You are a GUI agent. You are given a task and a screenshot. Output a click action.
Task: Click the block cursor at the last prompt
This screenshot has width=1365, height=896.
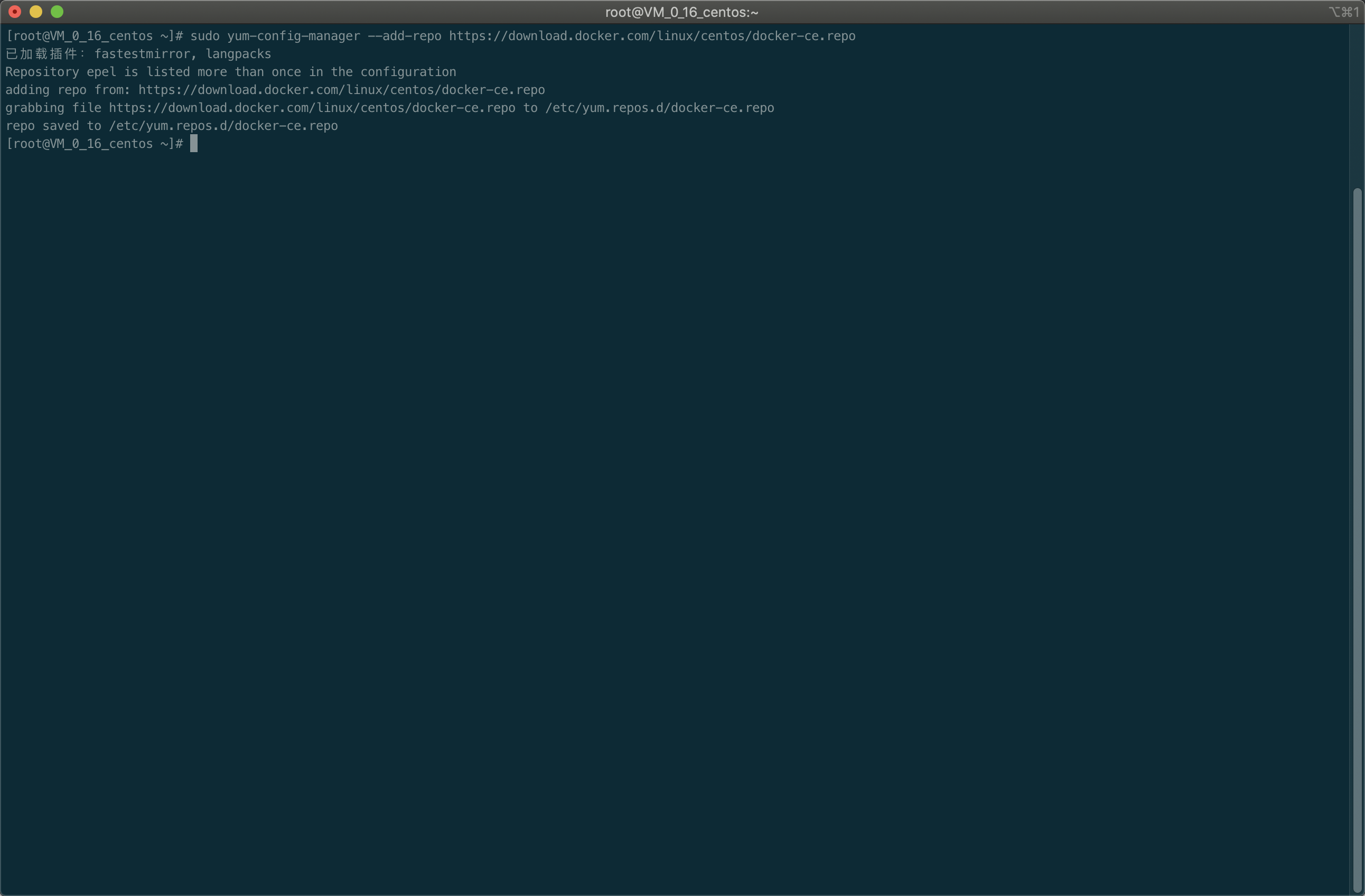[x=194, y=144]
